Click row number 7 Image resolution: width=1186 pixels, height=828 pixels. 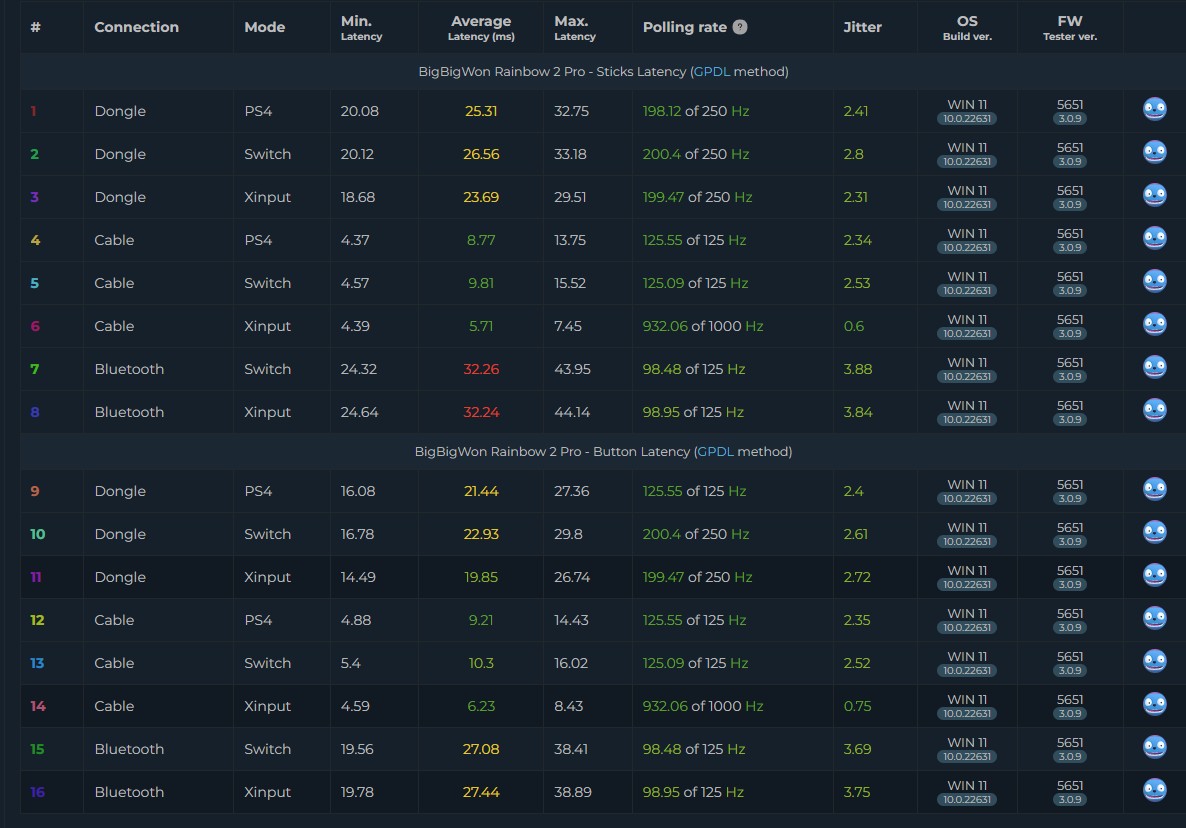35,370
